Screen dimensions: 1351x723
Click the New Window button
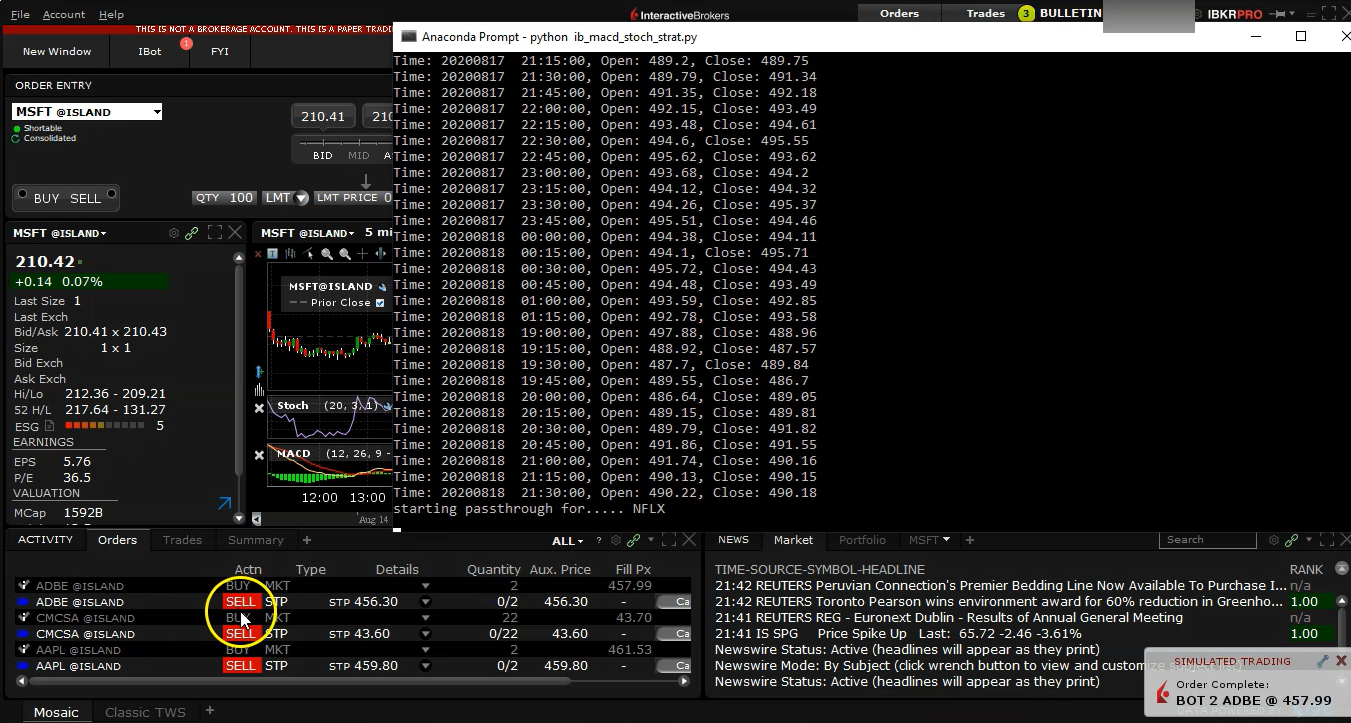tap(57, 51)
